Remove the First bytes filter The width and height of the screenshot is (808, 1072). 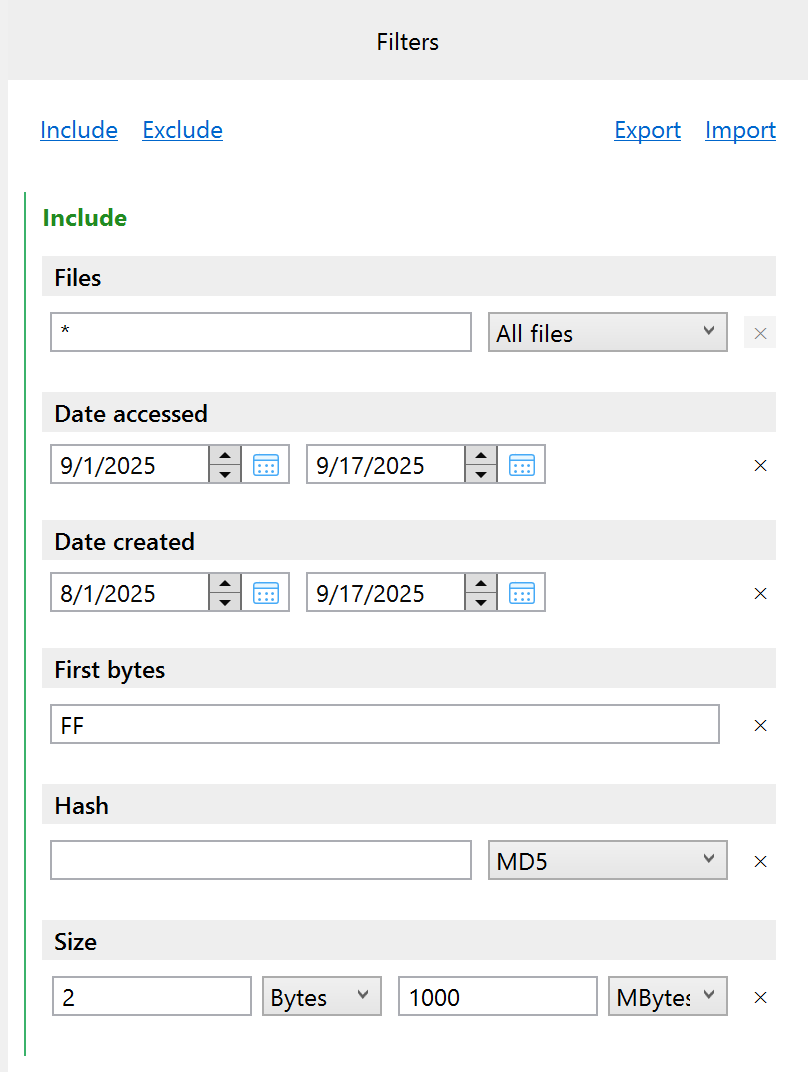coord(760,725)
